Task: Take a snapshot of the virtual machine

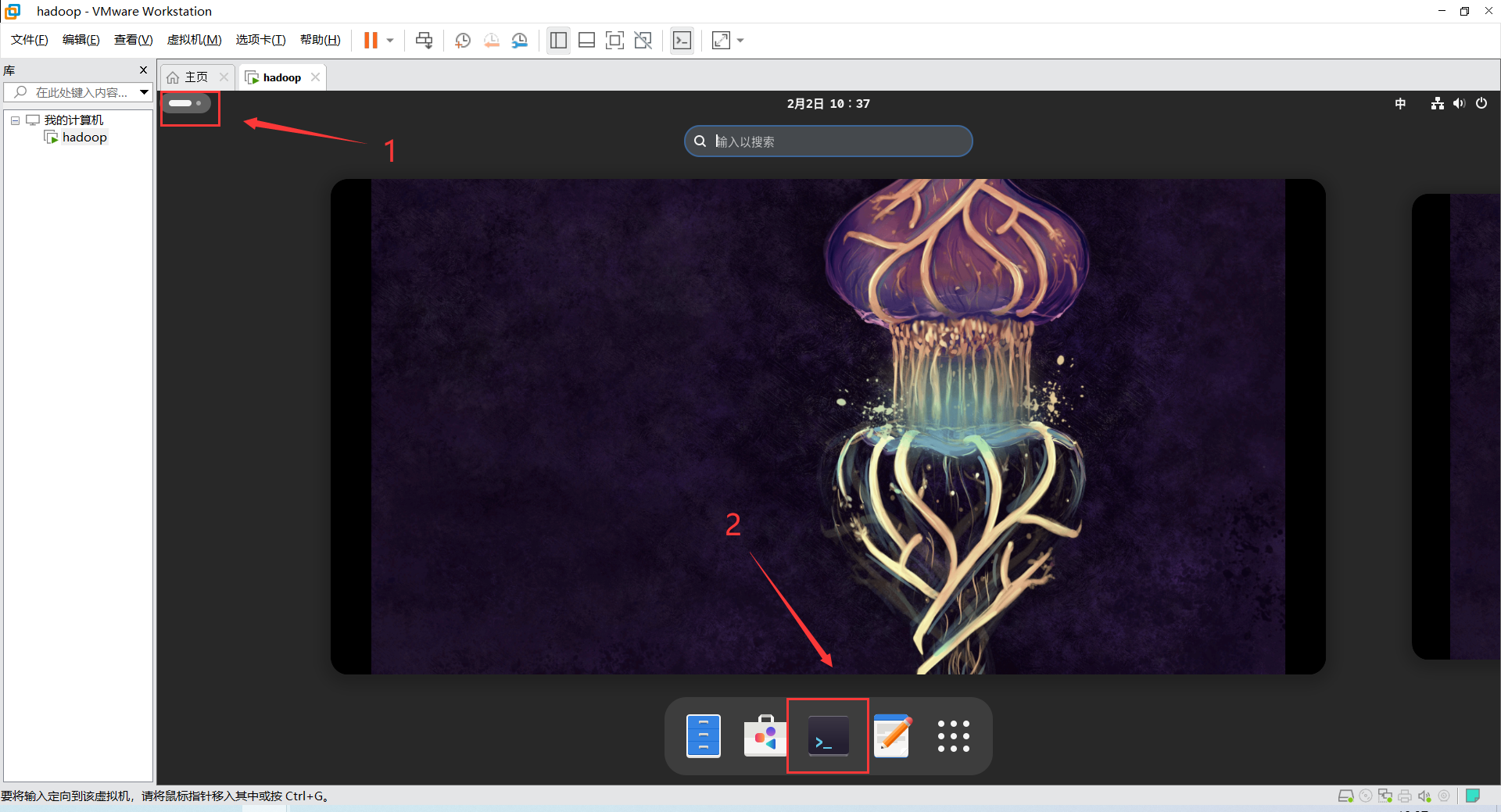Action: (463, 40)
